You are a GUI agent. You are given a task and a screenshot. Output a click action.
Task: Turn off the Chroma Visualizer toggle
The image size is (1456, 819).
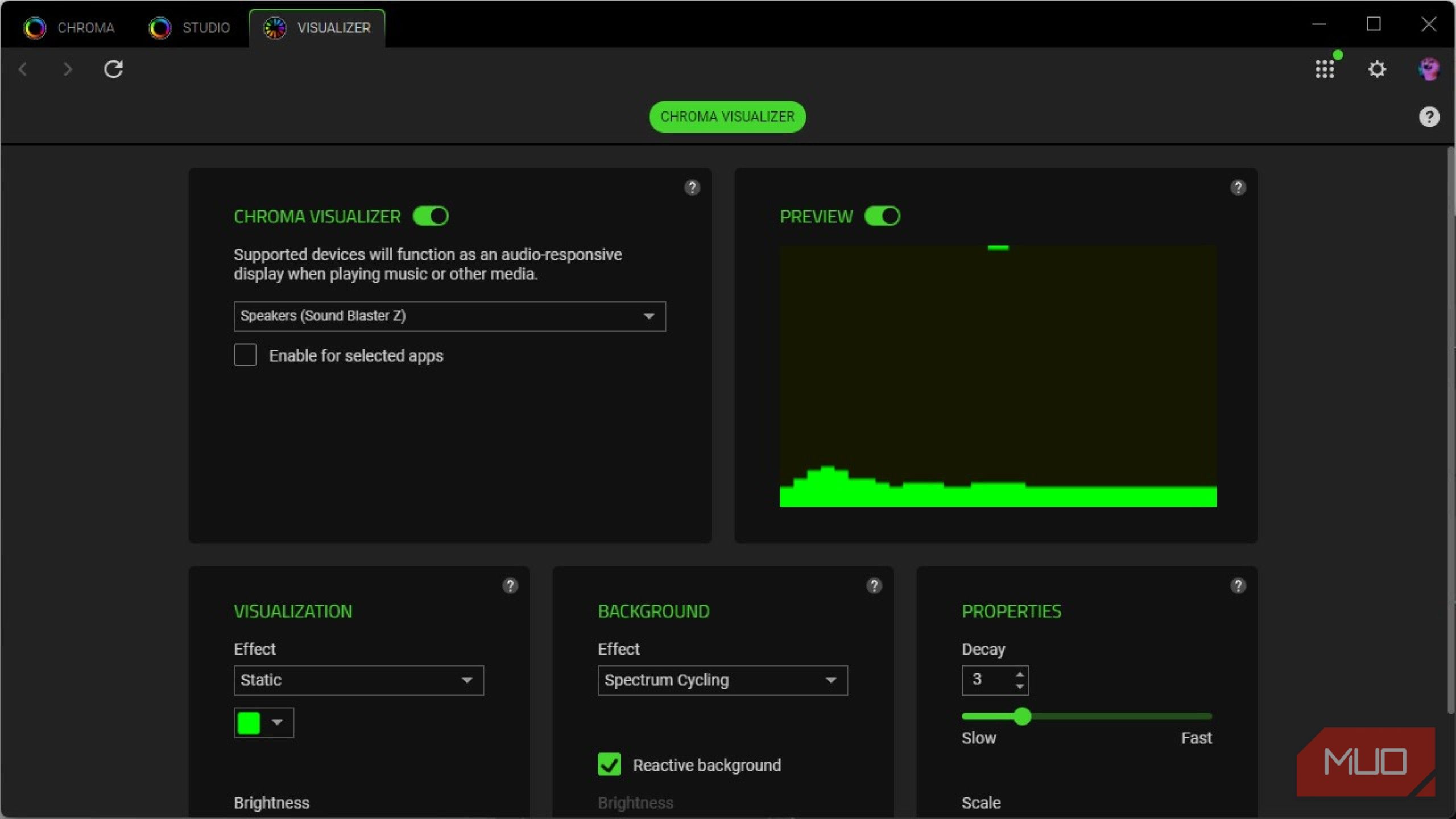point(431,216)
